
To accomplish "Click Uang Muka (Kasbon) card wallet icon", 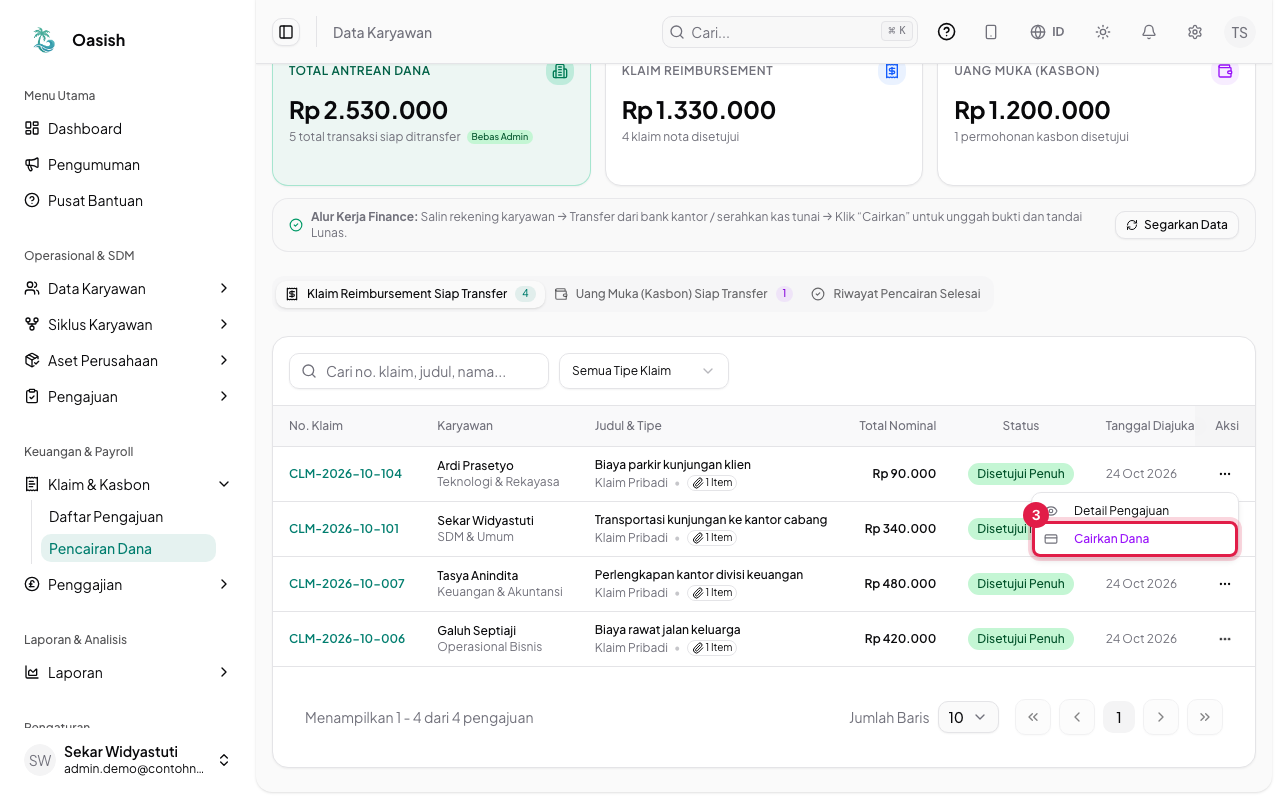I will 1225,71.
